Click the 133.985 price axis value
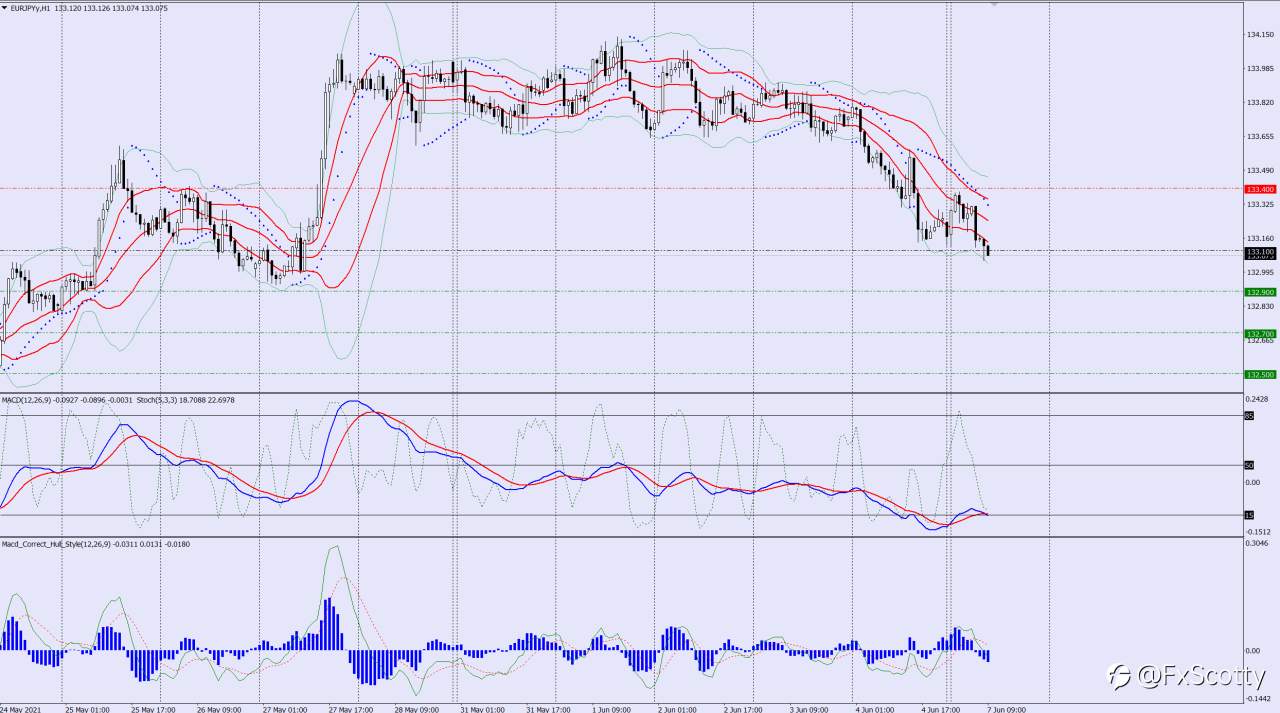 pyautogui.click(x=1260, y=69)
